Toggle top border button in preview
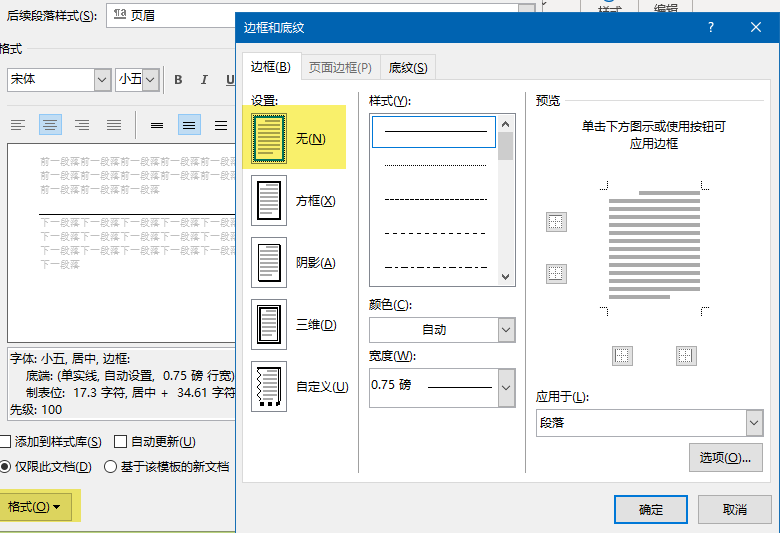This screenshot has width=780, height=533. click(556, 222)
